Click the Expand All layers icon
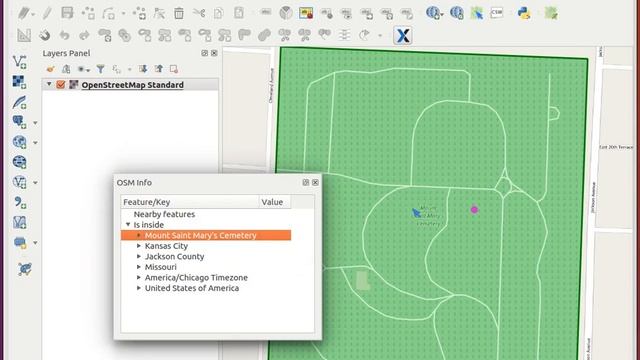This screenshot has width=640, height=360. pos(143,69)
